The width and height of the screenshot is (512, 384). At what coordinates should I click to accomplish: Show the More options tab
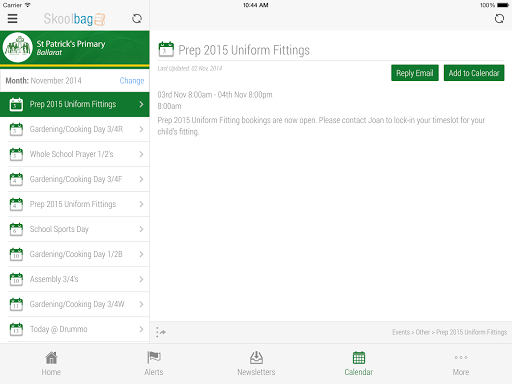[461, 364]
